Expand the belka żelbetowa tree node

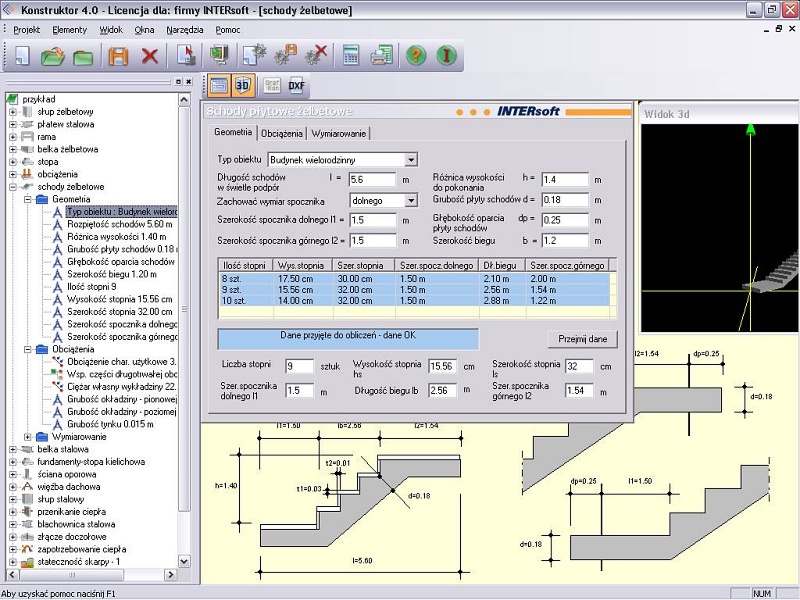(13, 149)
